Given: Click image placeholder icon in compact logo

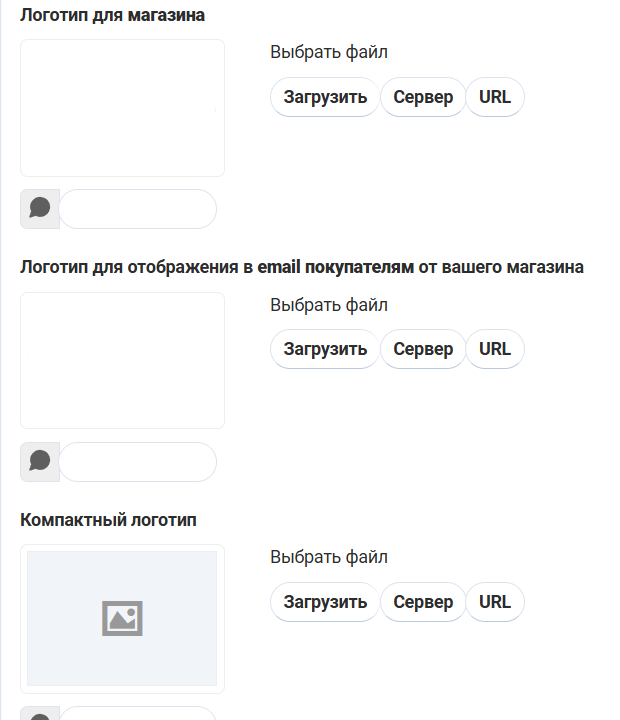Looking at the screenshot, I should tap(122, 618).
